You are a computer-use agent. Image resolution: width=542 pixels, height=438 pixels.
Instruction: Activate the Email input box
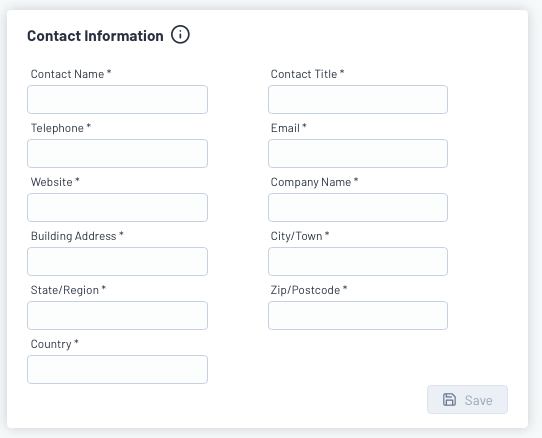[358, 153]
